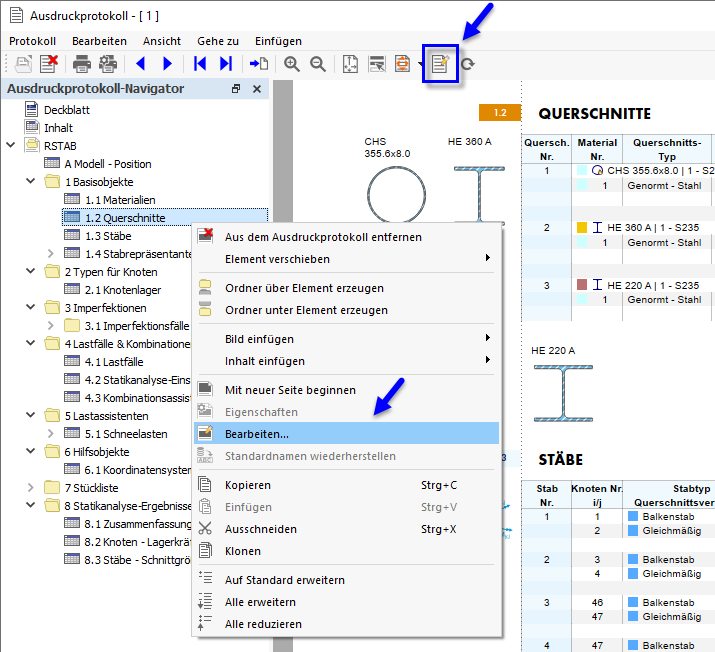
Task: Click Bearbeiten... in the context menu
Action: (x=347, y=434)
